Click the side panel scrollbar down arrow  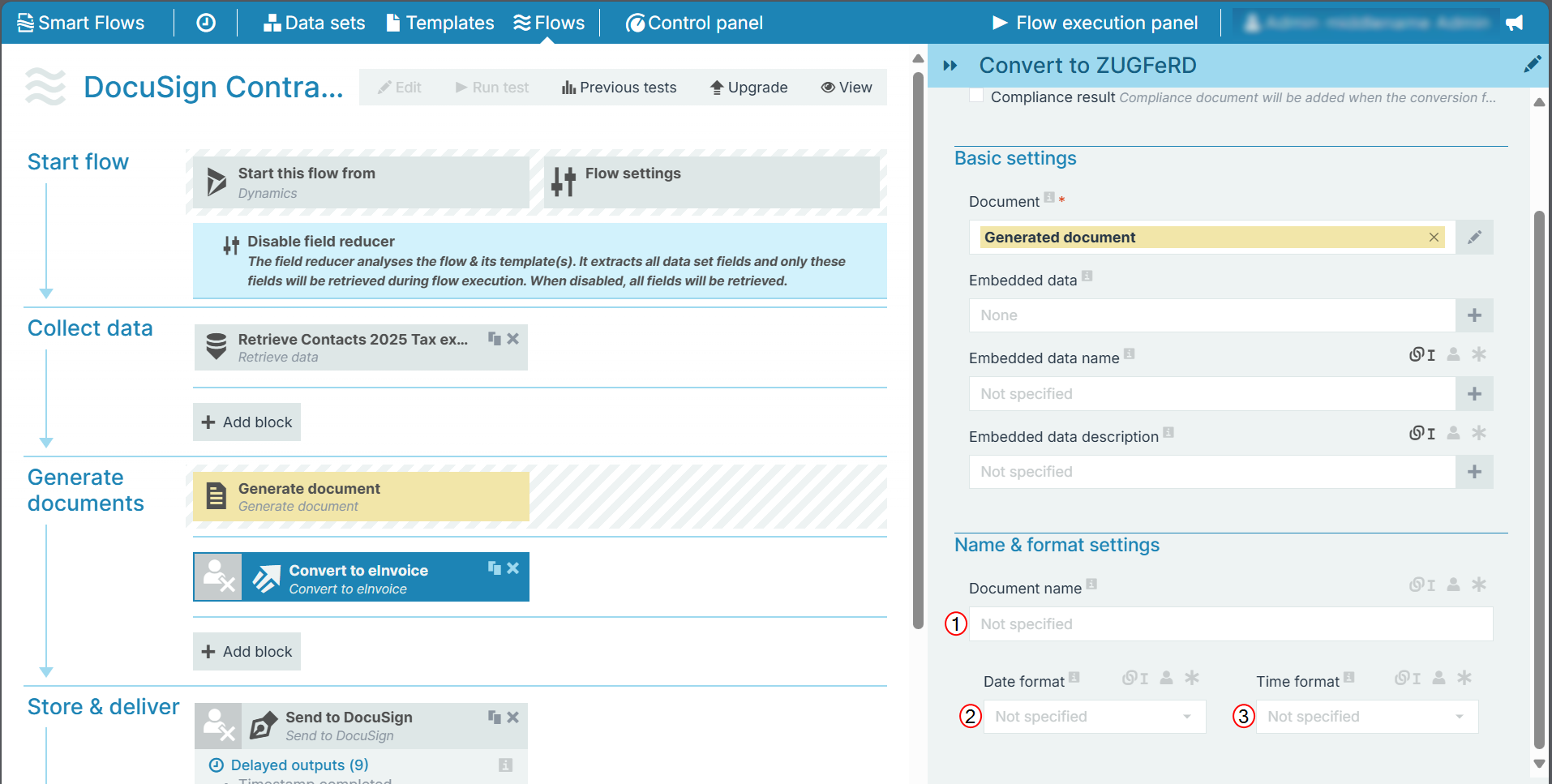click(x=1539, y=764)
